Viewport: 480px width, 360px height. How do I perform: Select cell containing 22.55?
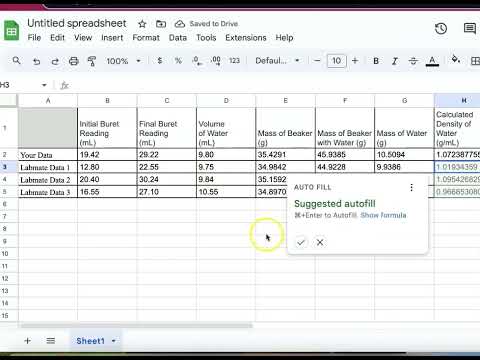(x=167, y=167)
